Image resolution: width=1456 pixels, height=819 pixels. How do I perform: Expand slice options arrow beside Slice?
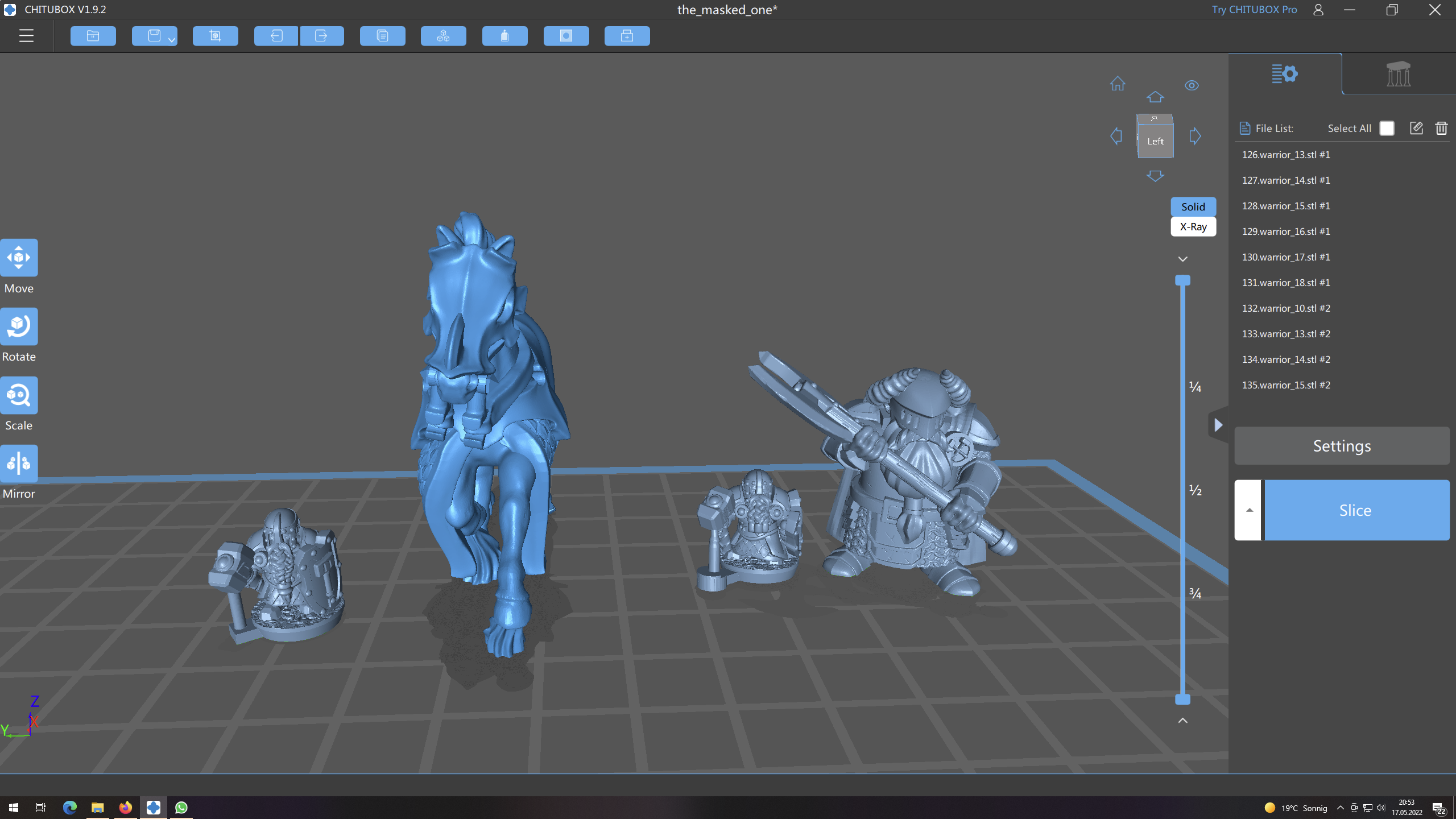tap(1249, 510)
